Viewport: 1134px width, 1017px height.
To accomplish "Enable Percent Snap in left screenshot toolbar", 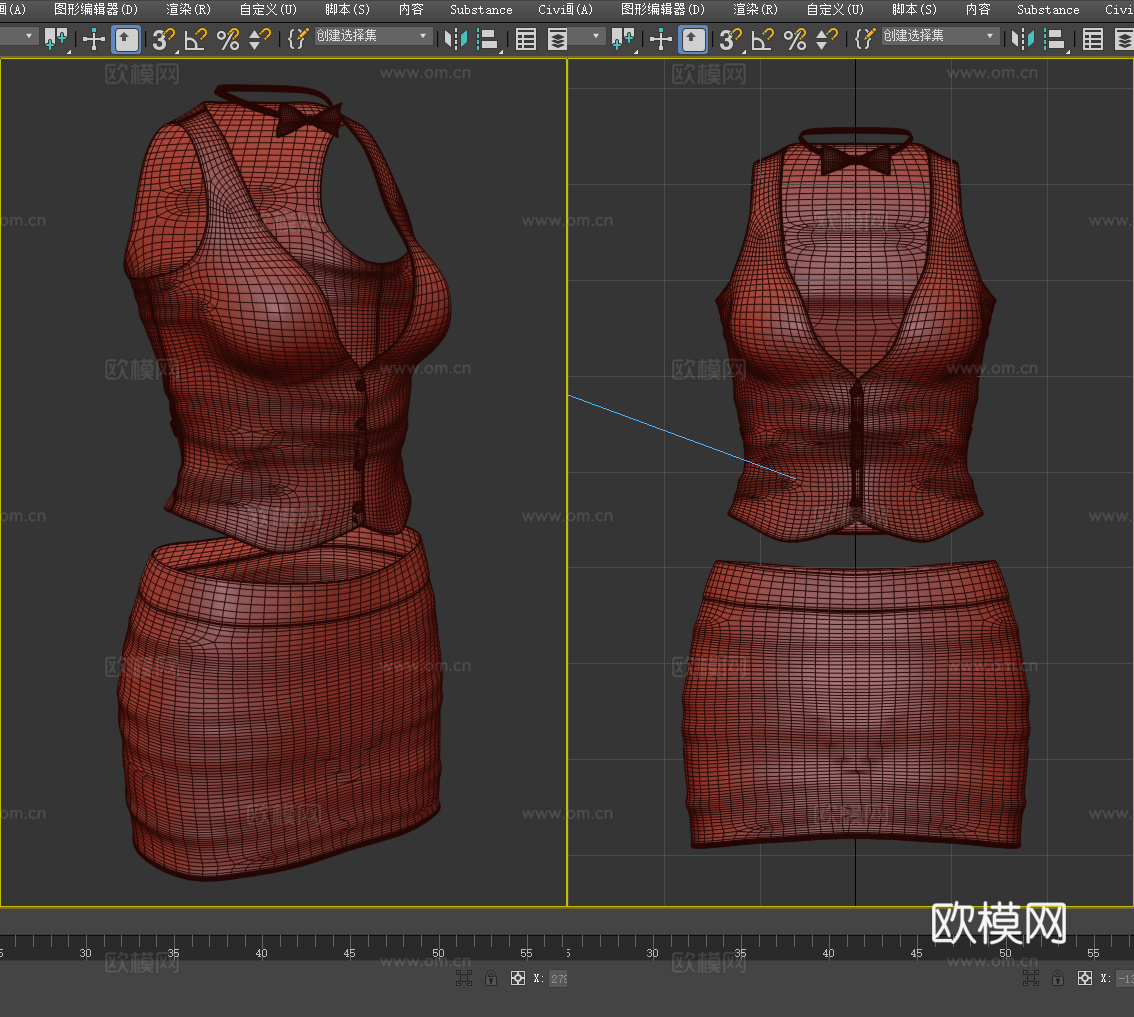I will point(228,39).
